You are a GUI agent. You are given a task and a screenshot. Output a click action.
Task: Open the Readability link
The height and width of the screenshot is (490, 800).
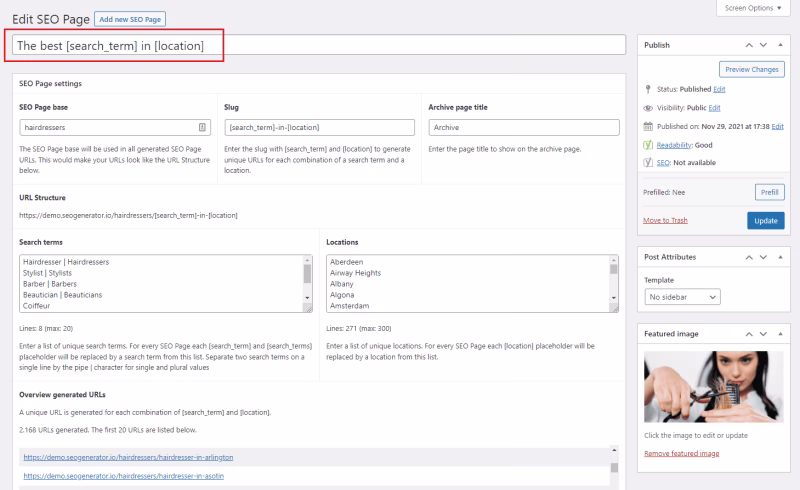[674, 145]
